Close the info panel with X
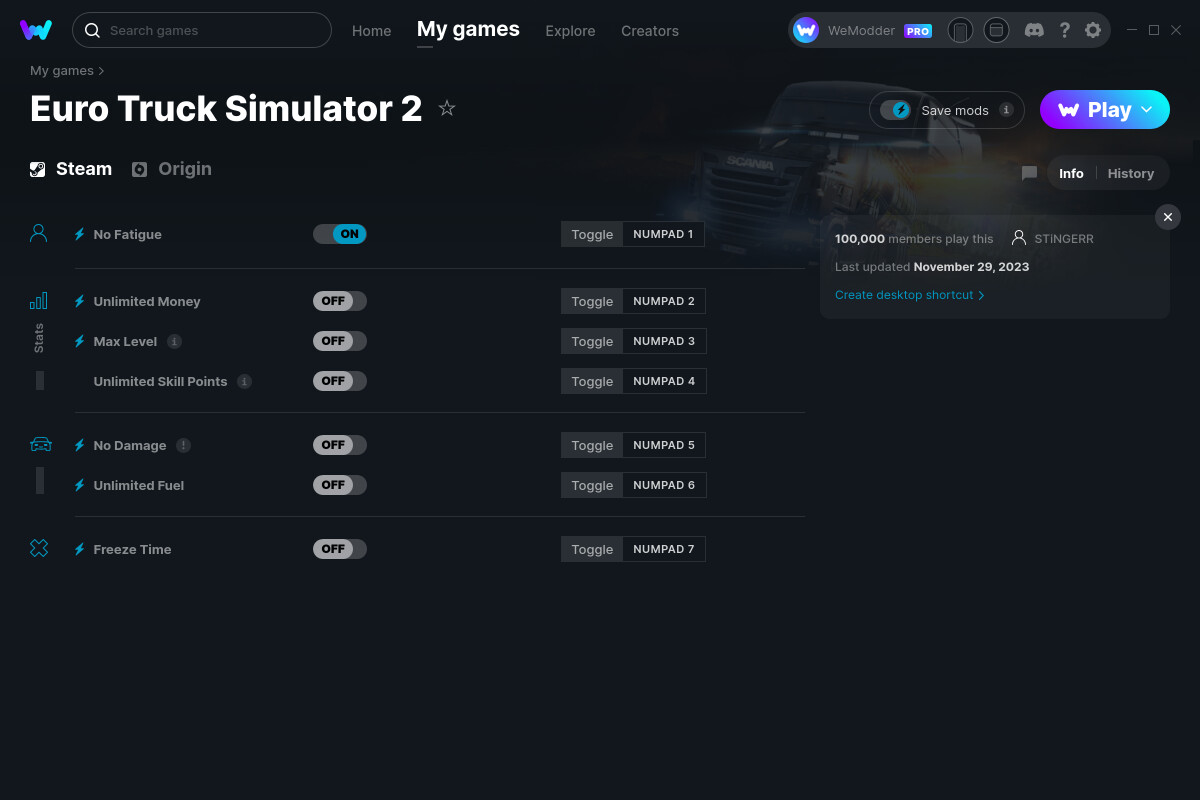Viewport: 1200px width, 800px height. coord(1168,217)
